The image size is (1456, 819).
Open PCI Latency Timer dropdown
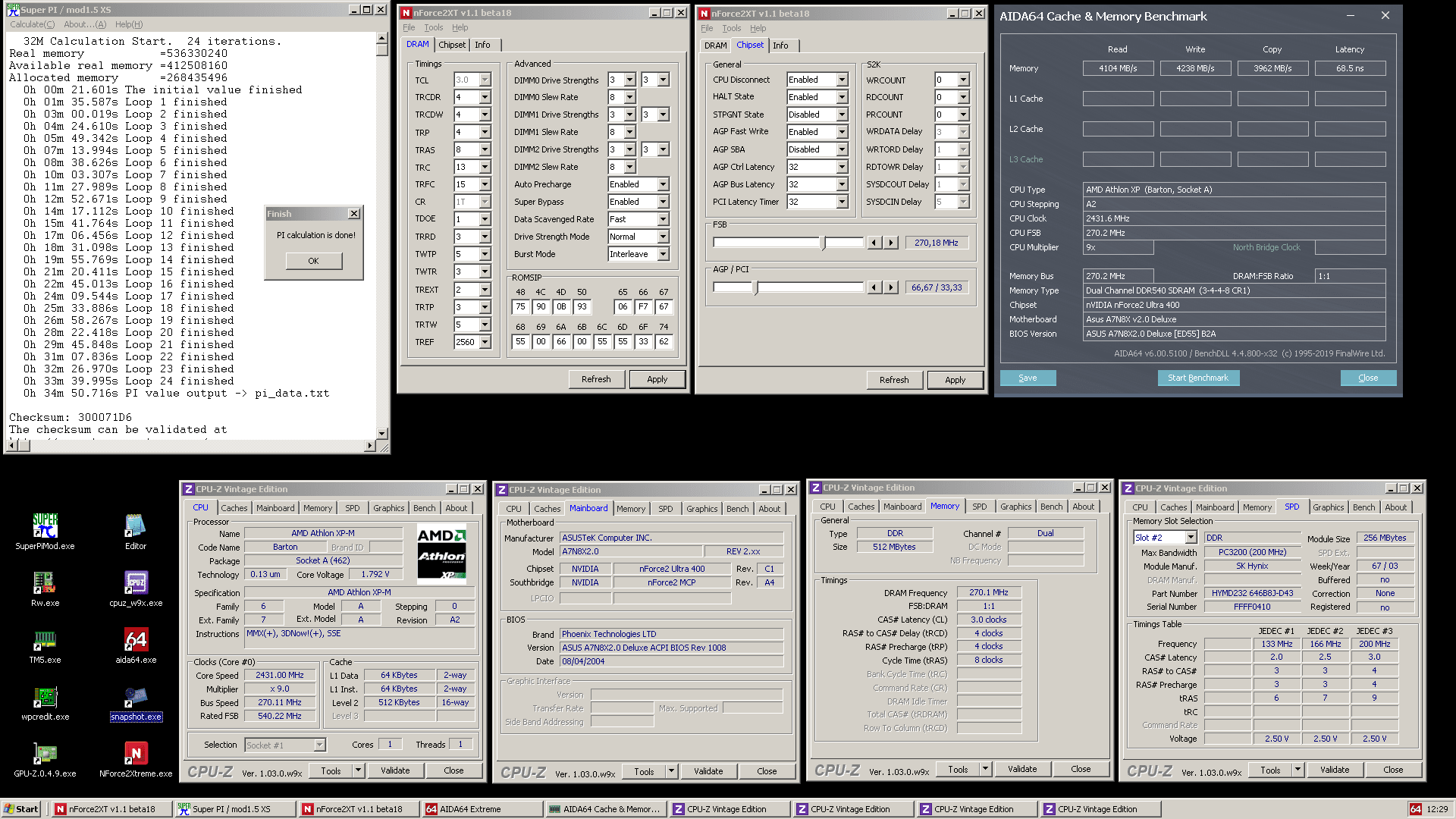(x=842, y=202)
